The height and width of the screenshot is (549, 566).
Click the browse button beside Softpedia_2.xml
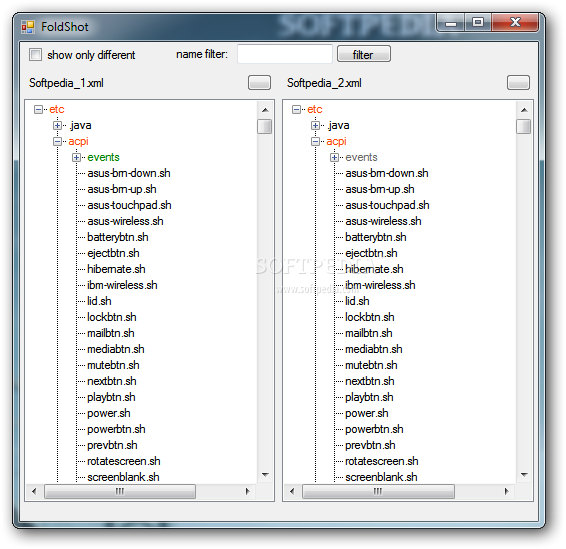tap(518, 83)
